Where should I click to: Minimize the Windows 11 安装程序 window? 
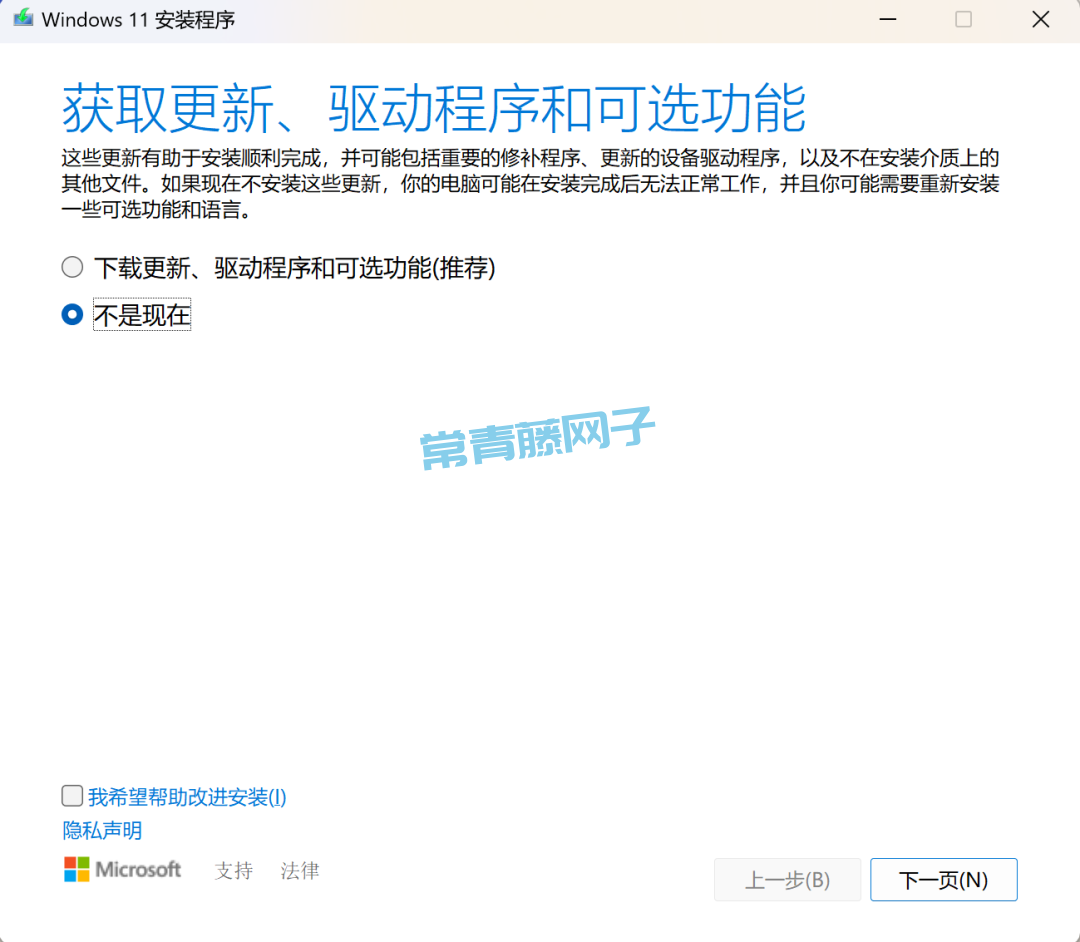(x=886, y=19)
